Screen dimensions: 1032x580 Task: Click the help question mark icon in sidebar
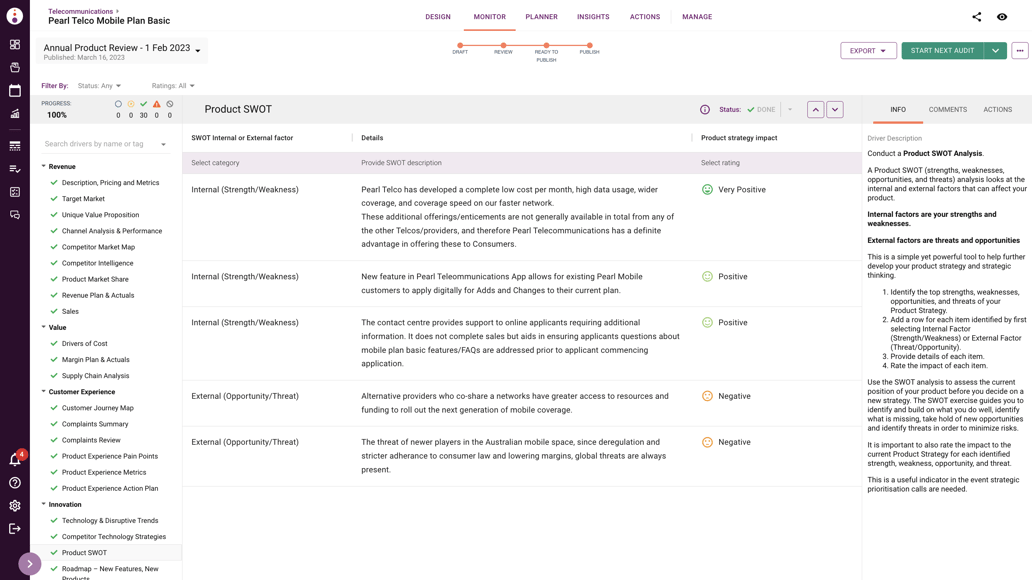pos(14,482)
